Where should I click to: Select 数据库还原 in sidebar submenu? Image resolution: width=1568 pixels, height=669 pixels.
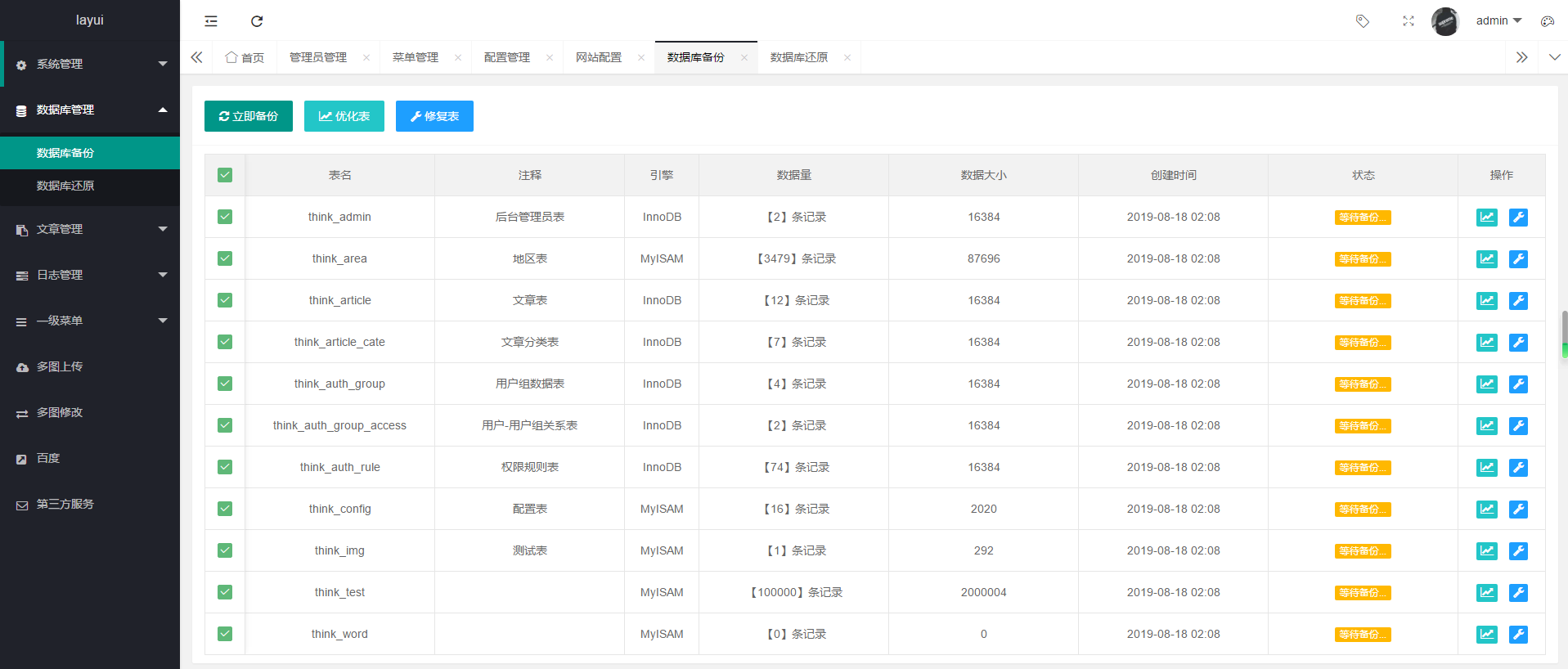(x=90, y=186)
